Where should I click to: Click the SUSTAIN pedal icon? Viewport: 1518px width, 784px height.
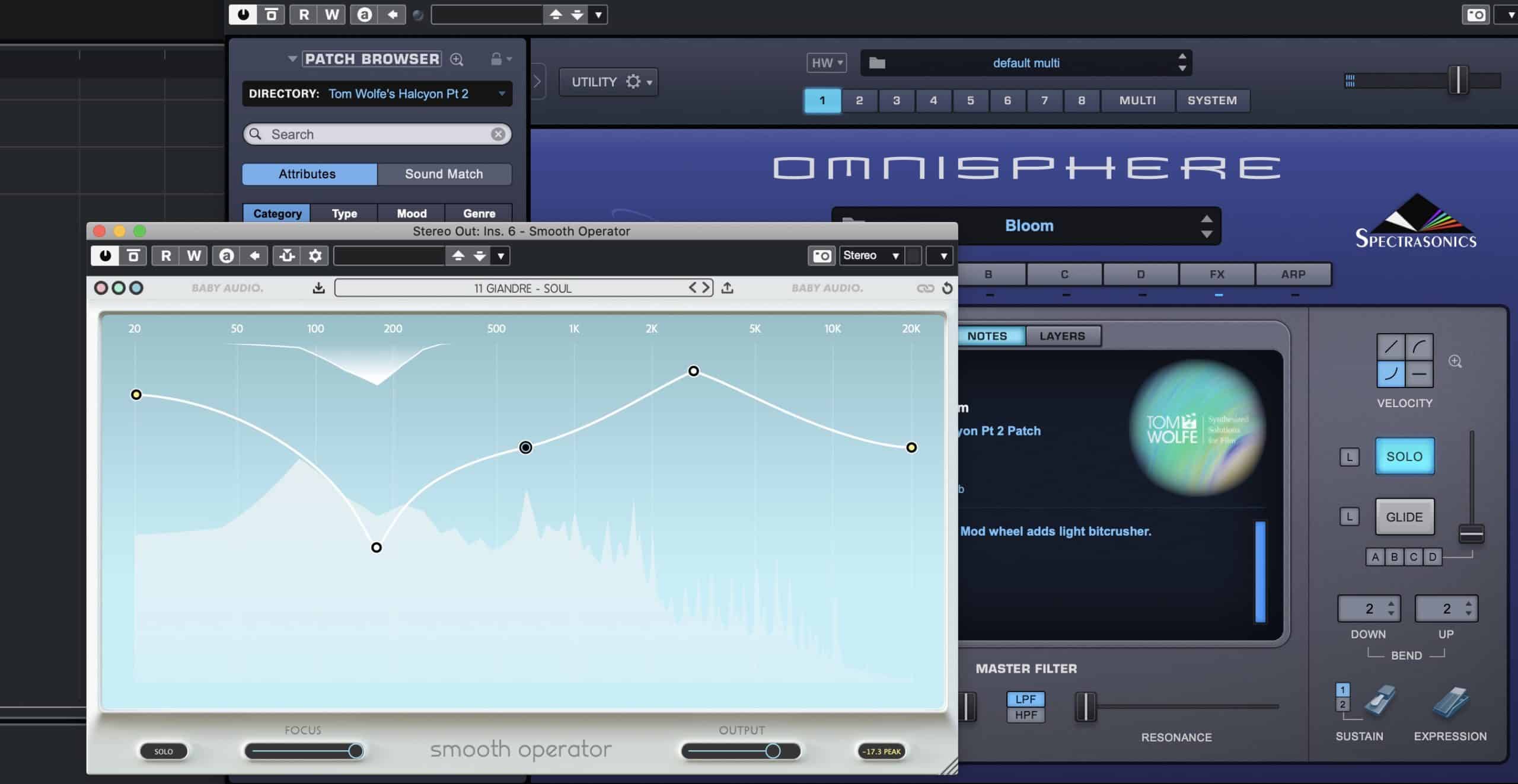[x=1380, y=700]
